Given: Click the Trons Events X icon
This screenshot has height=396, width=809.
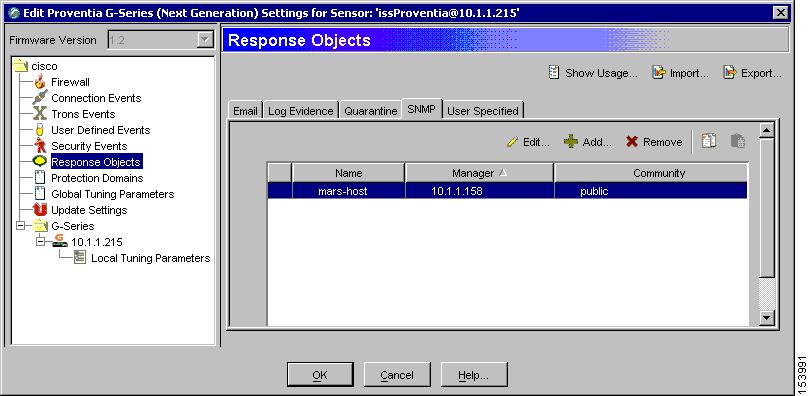Looking at the screenshot, I should click(x=40, y=113).
